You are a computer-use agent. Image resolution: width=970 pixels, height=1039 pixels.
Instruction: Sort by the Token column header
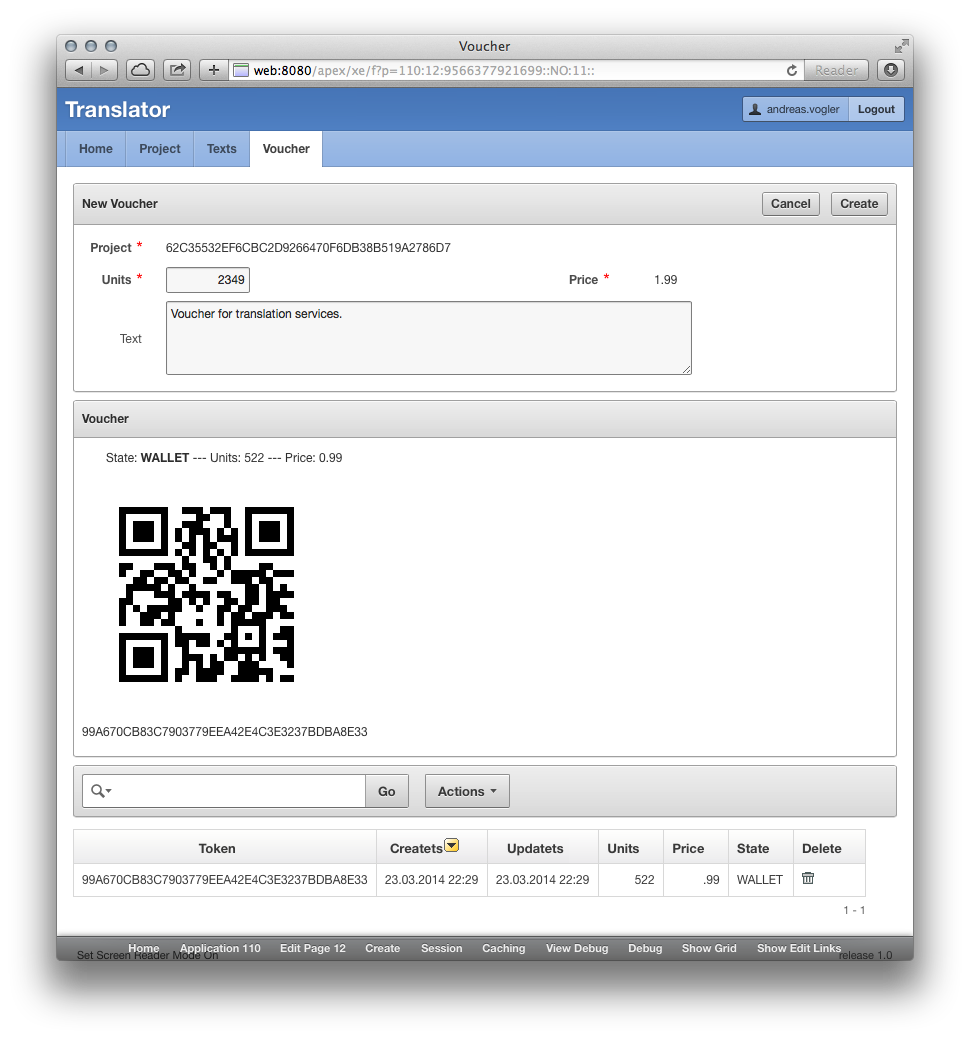pos(217,849)
